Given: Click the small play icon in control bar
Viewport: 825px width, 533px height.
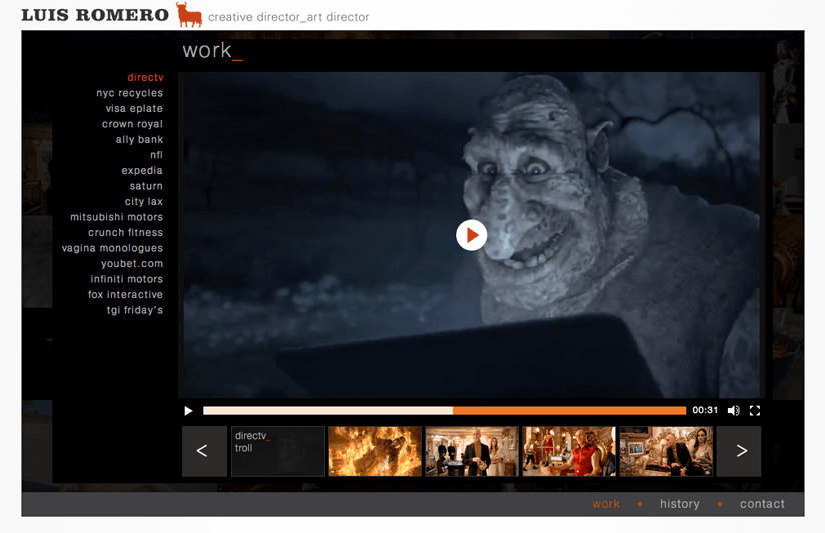Looking at the screenshot, I should 188,411.
